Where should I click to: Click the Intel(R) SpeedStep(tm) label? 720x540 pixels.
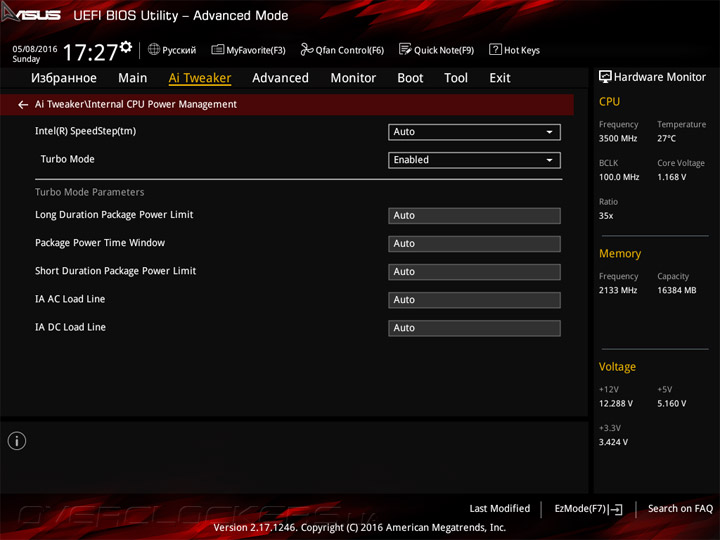point(85,131)
